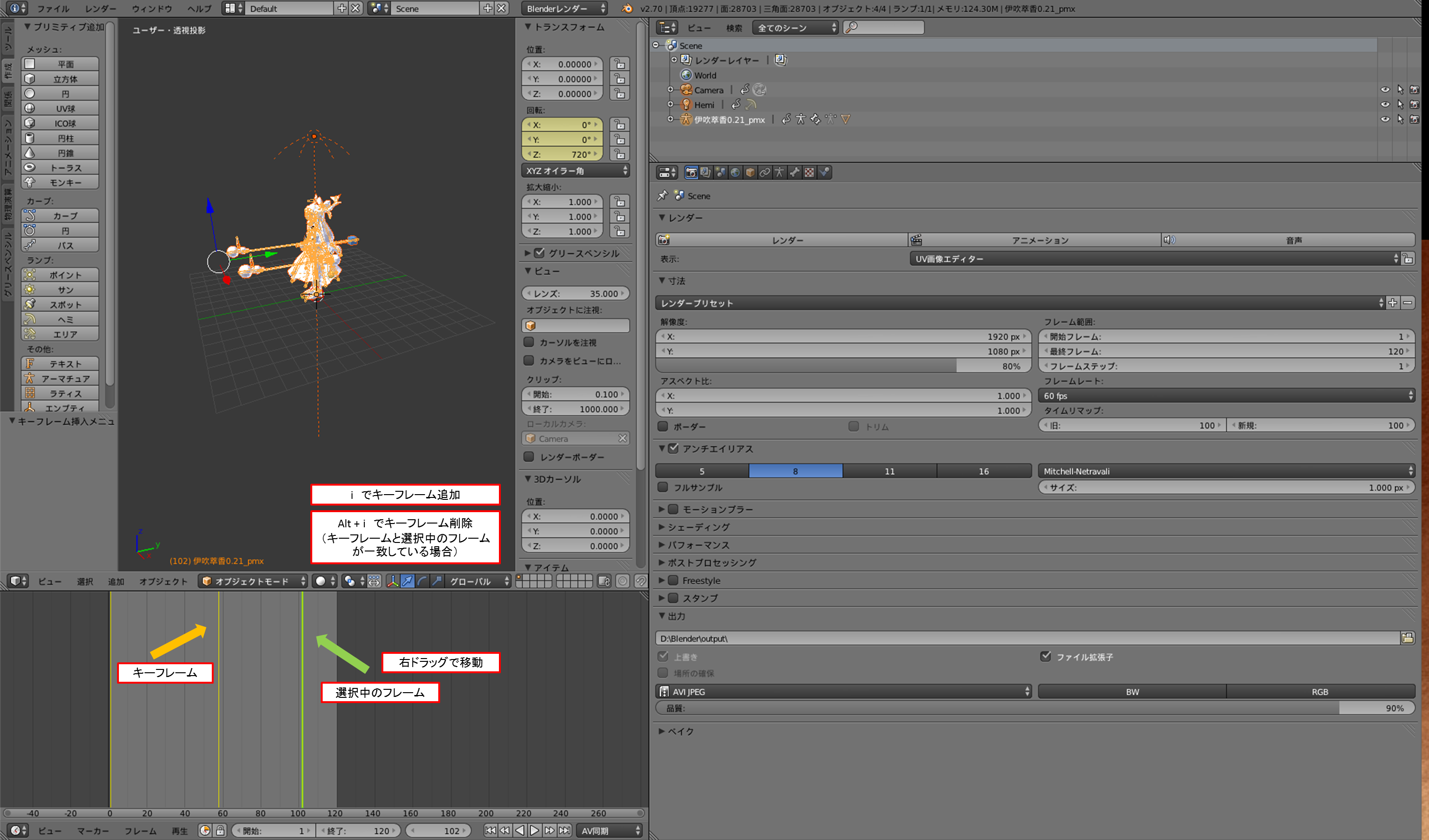Viewport: 1429px width, 840px height.
Task: Open the timeline マーカー menu
Action: tap(93, 831)
